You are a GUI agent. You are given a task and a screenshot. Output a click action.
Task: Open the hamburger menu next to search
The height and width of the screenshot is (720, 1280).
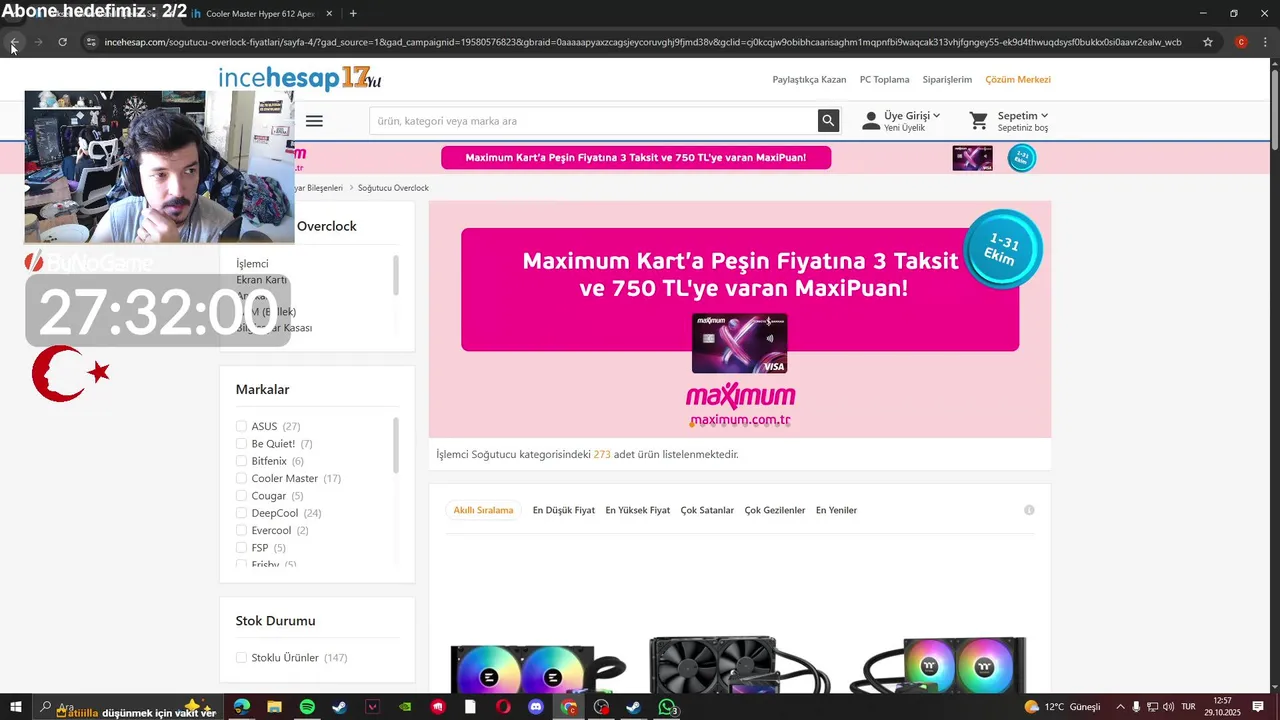[x=314, y=121]
